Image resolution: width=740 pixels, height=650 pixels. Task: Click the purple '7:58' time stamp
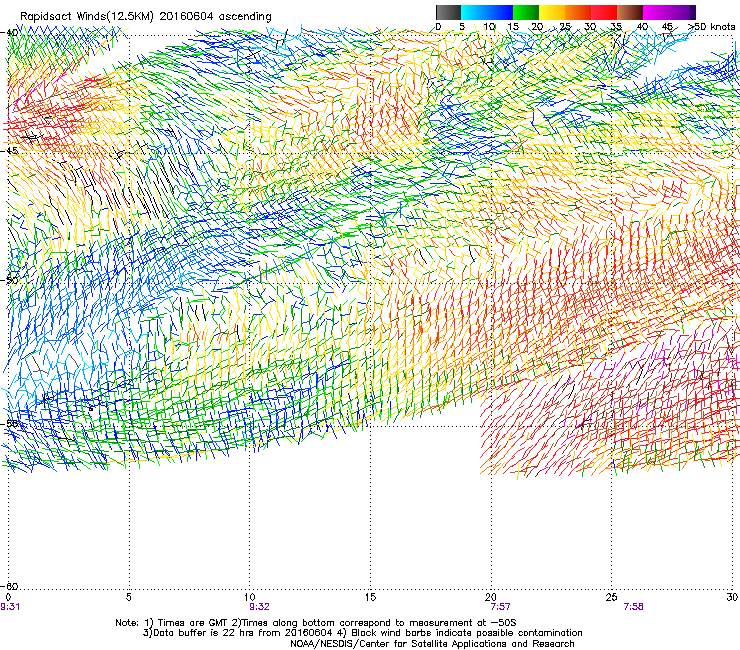pyautogui.click(x=633, y=607)
